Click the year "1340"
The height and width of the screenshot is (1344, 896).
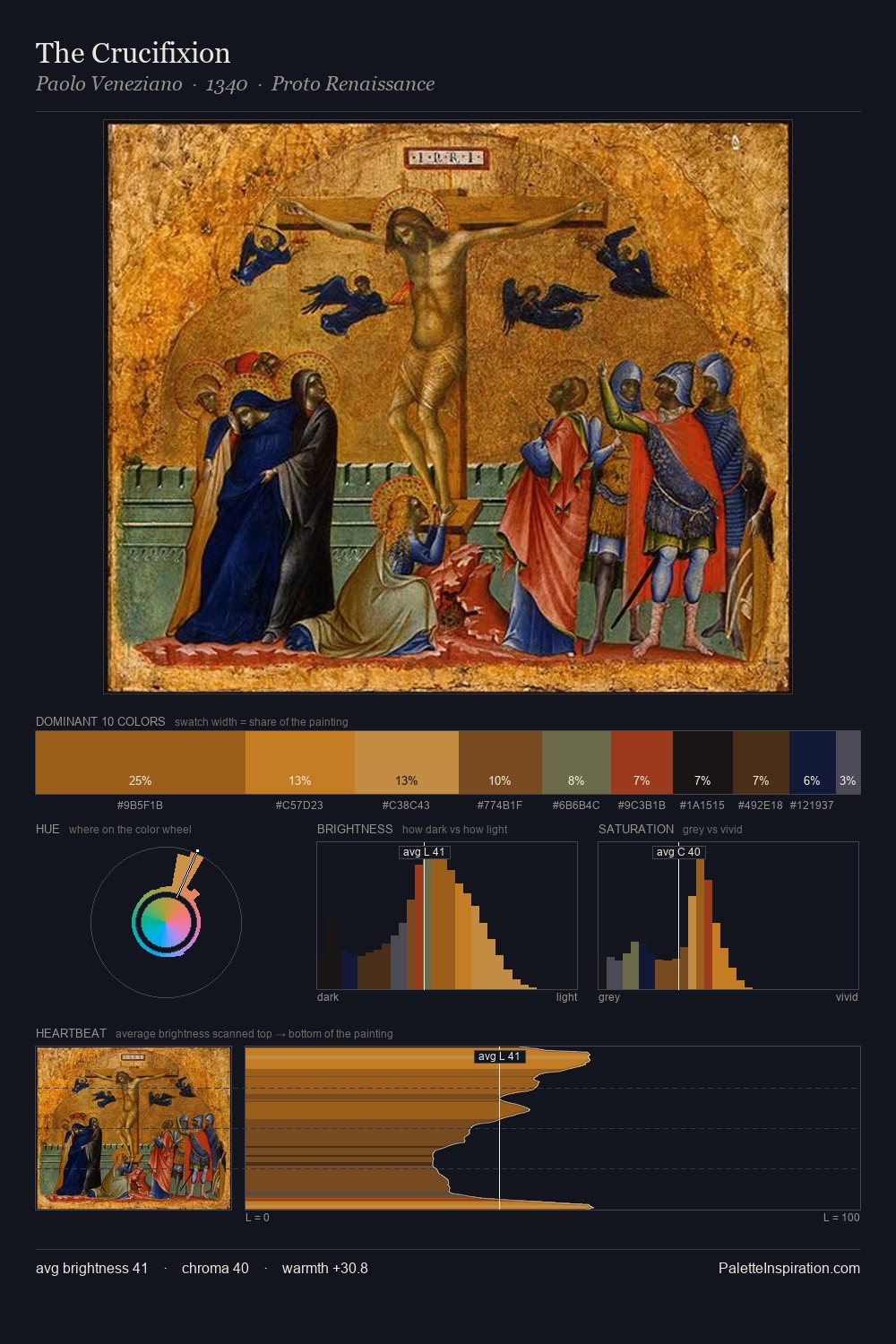point(227,84)
